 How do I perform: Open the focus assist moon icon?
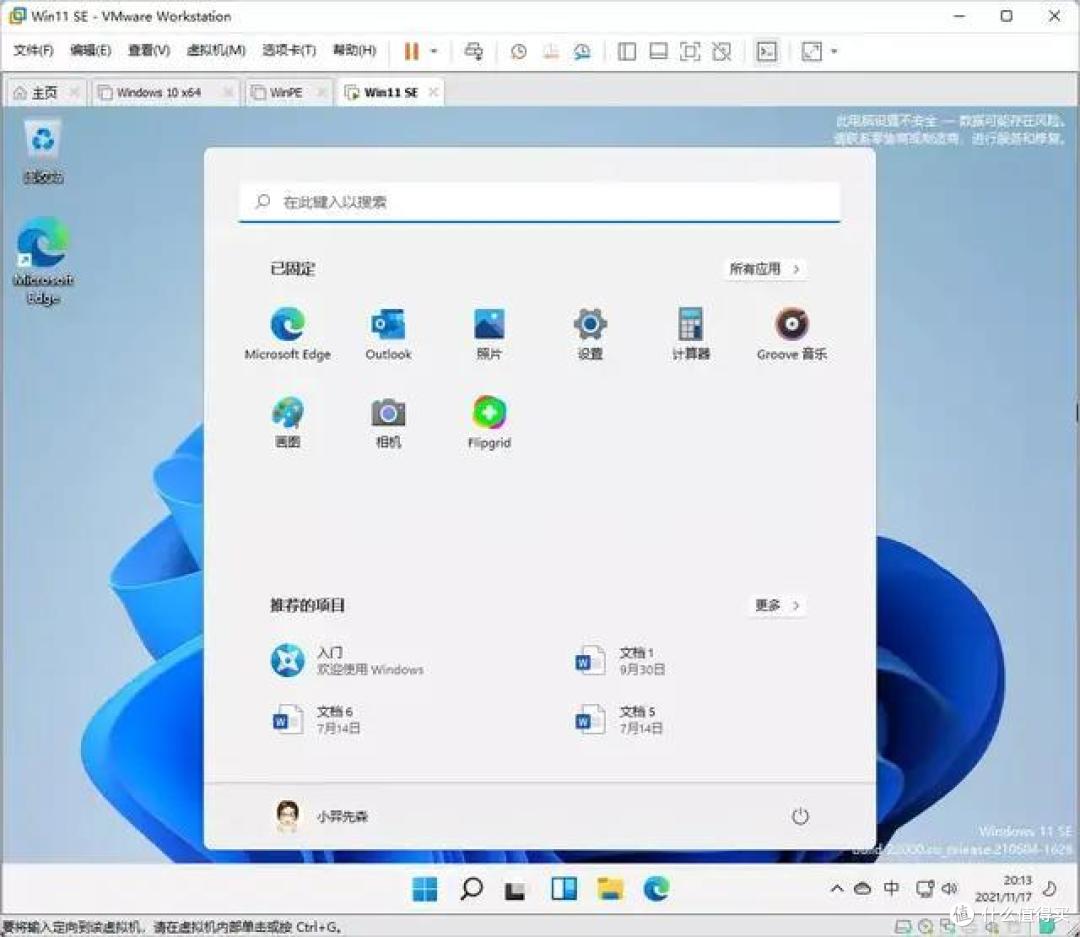click(x=1050, y=888)
